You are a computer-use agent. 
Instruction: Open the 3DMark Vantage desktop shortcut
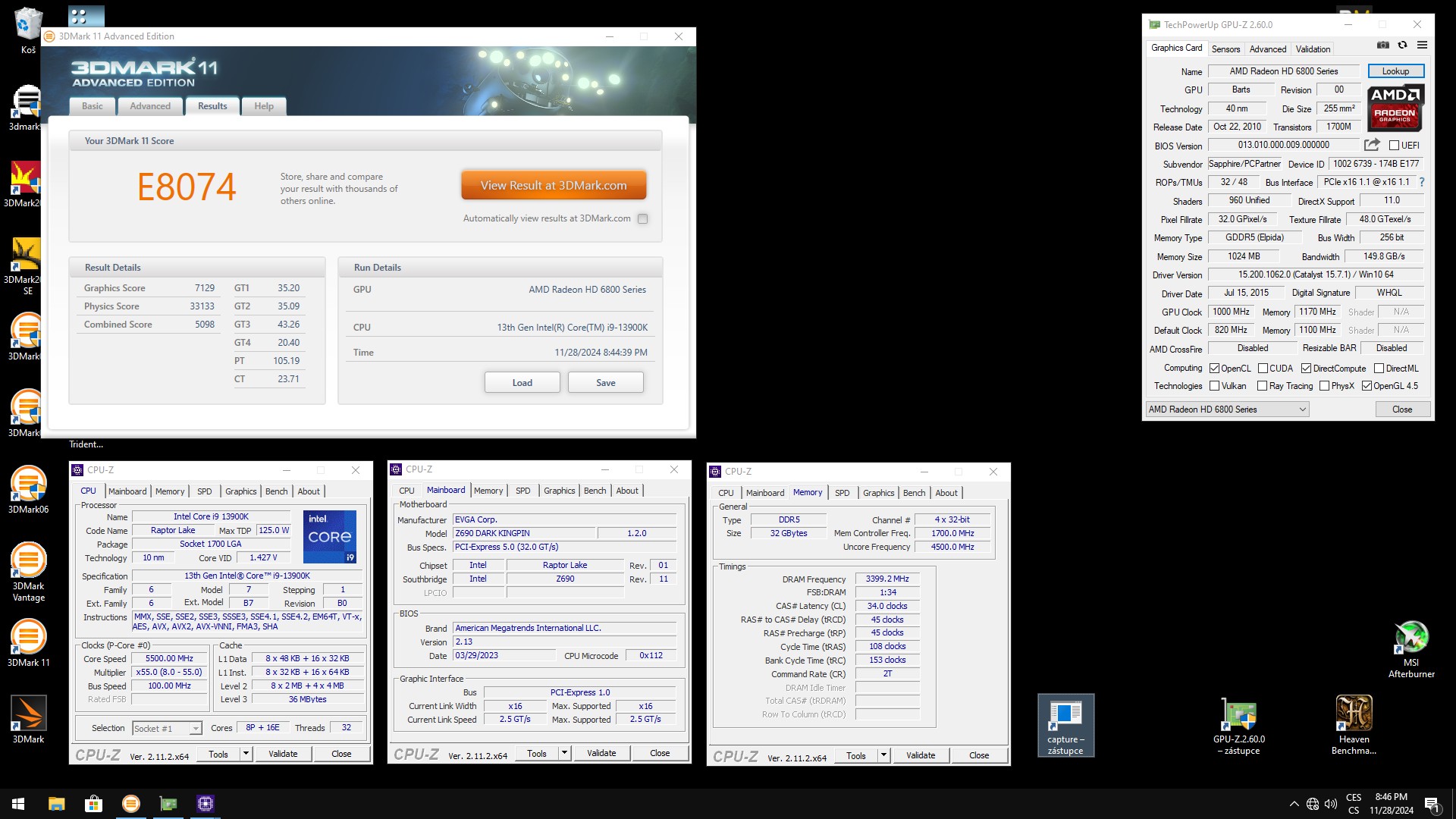pyautogui.click(x=28, y=573)
